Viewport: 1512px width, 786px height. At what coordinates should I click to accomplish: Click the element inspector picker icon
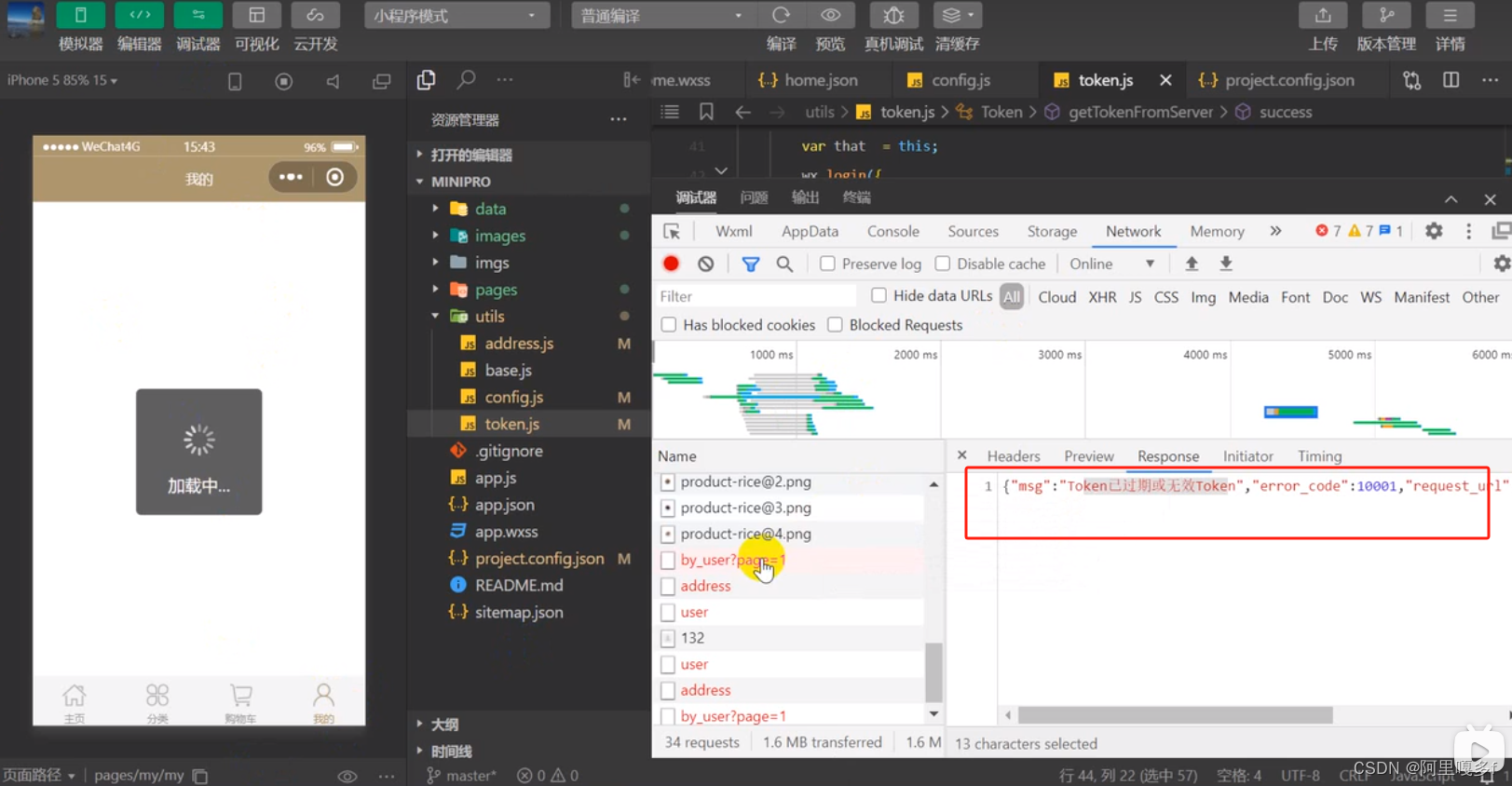pyautogui.click(x=672, y=231)
